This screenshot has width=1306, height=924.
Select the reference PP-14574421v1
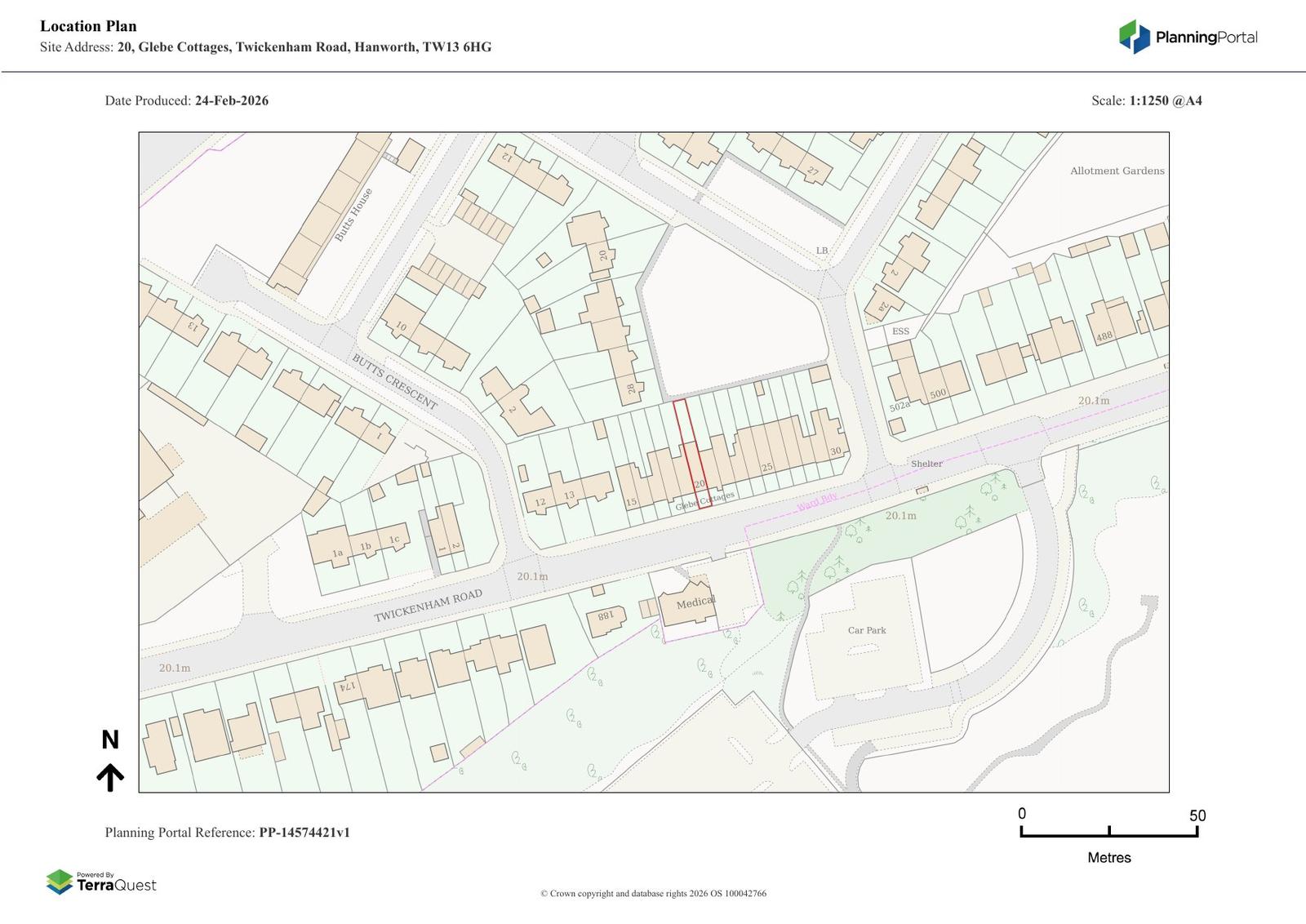[304, 833]
